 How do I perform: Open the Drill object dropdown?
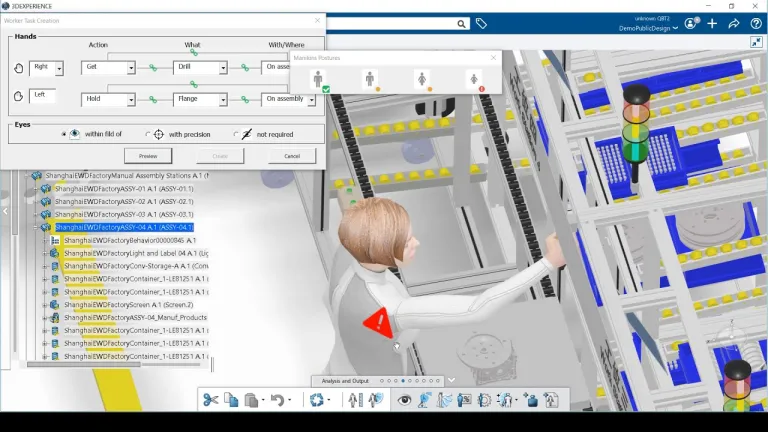[x=223, y=68]
